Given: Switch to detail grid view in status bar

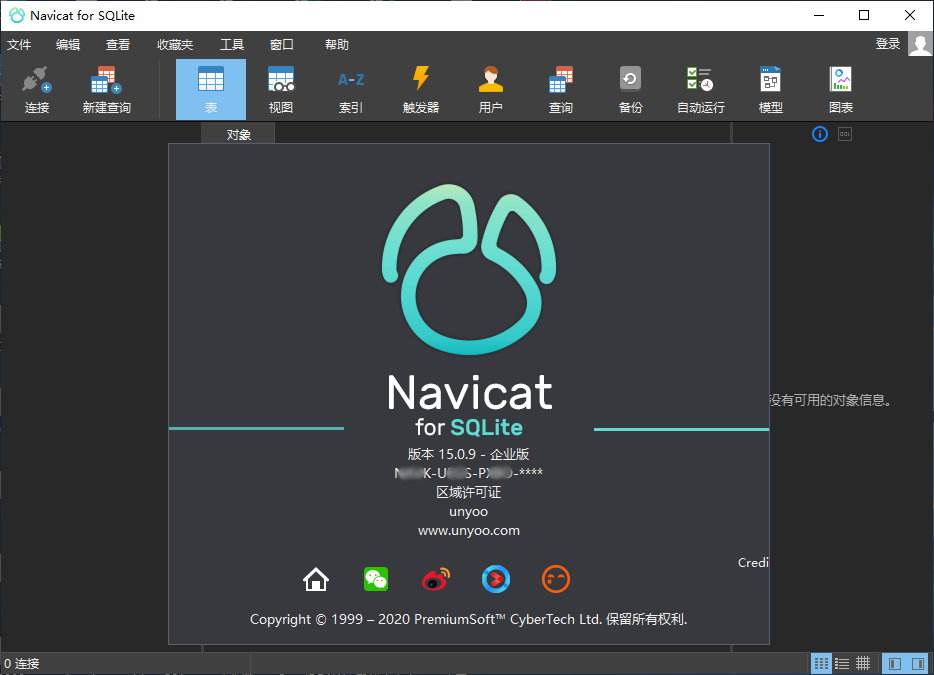Looking at the screenshot, I should (x=863, y=663).
